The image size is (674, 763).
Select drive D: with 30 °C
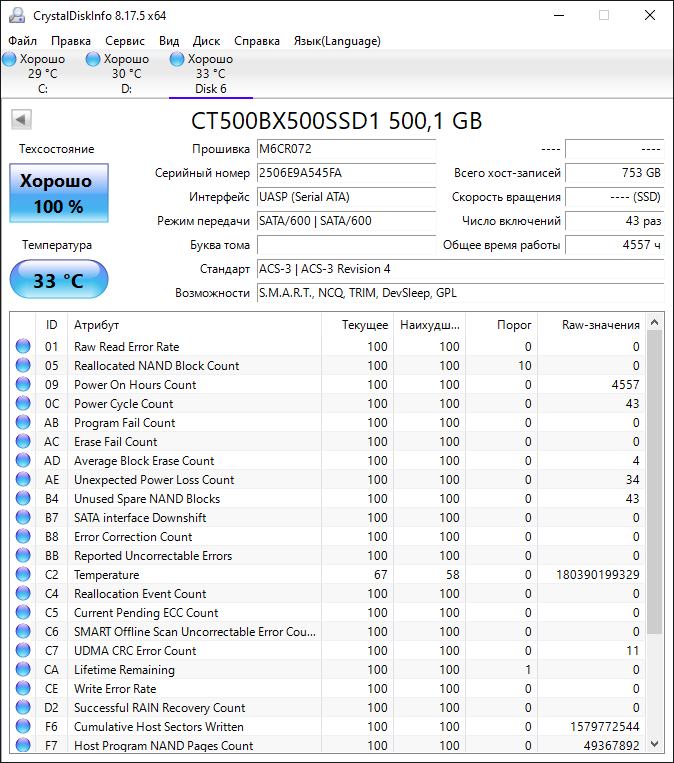click(x=127, y=73)
